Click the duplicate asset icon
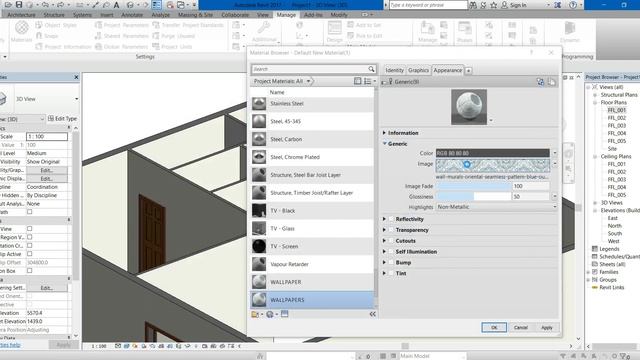The height and width of the screenshot is (360, 640). [x=551, y=82]
